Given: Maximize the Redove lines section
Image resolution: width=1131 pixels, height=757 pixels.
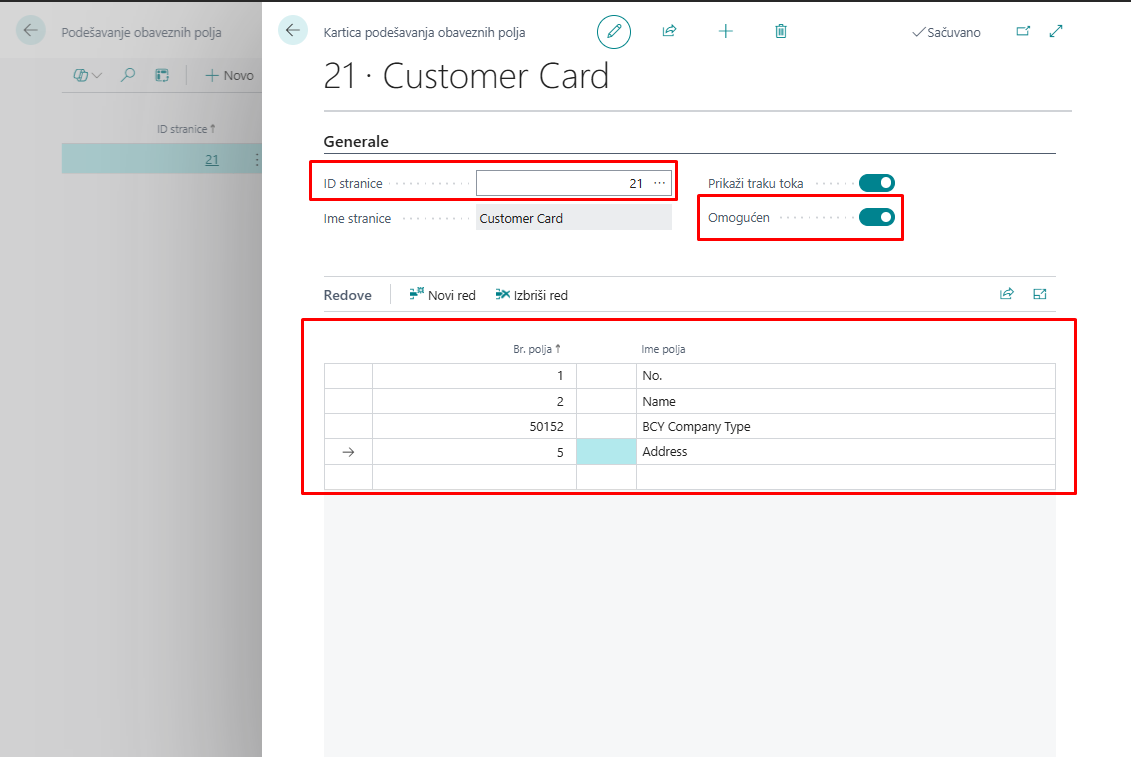Looking at the screenshot, I should 1040,294.
